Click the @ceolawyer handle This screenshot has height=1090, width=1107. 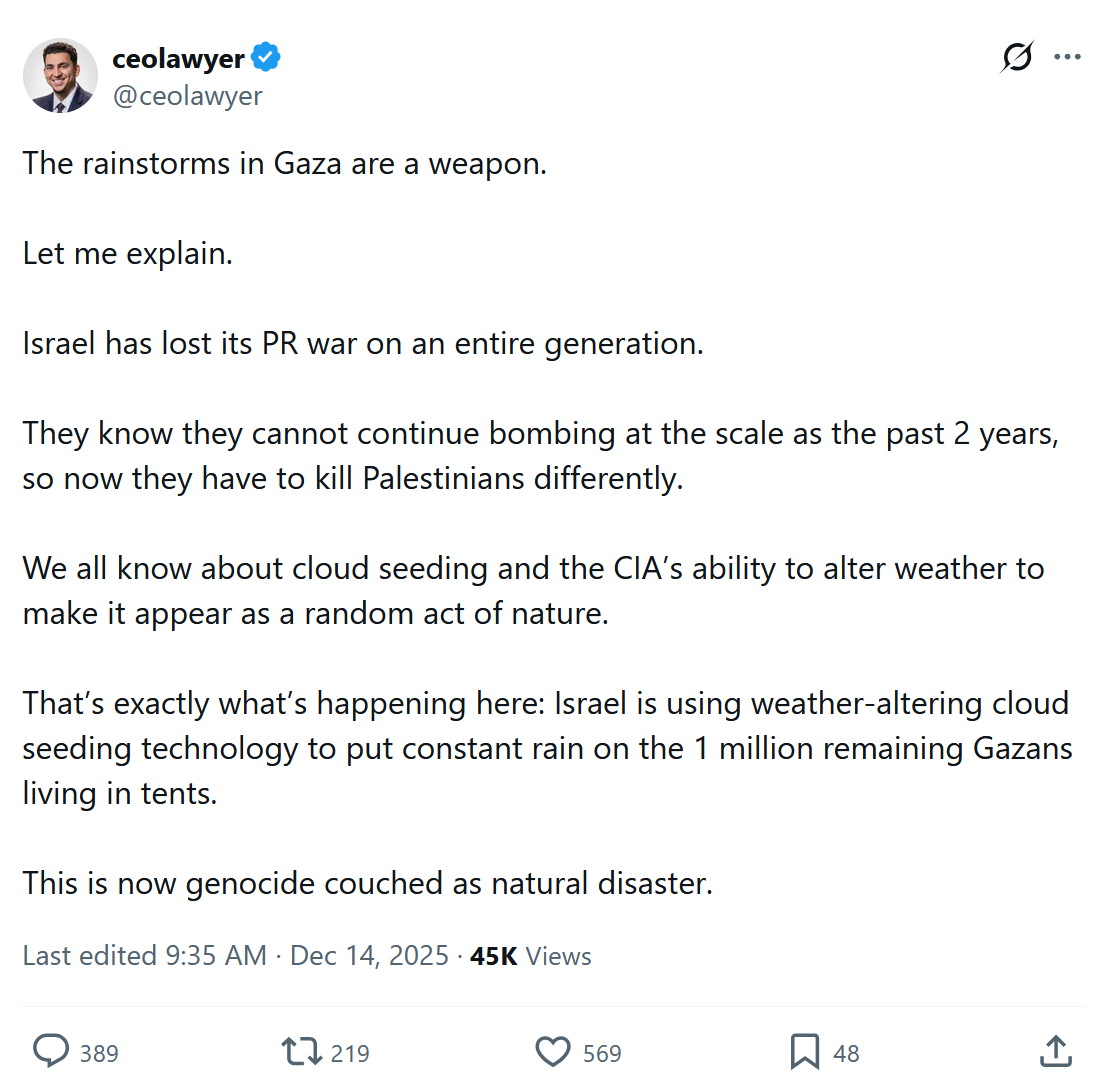187,95
